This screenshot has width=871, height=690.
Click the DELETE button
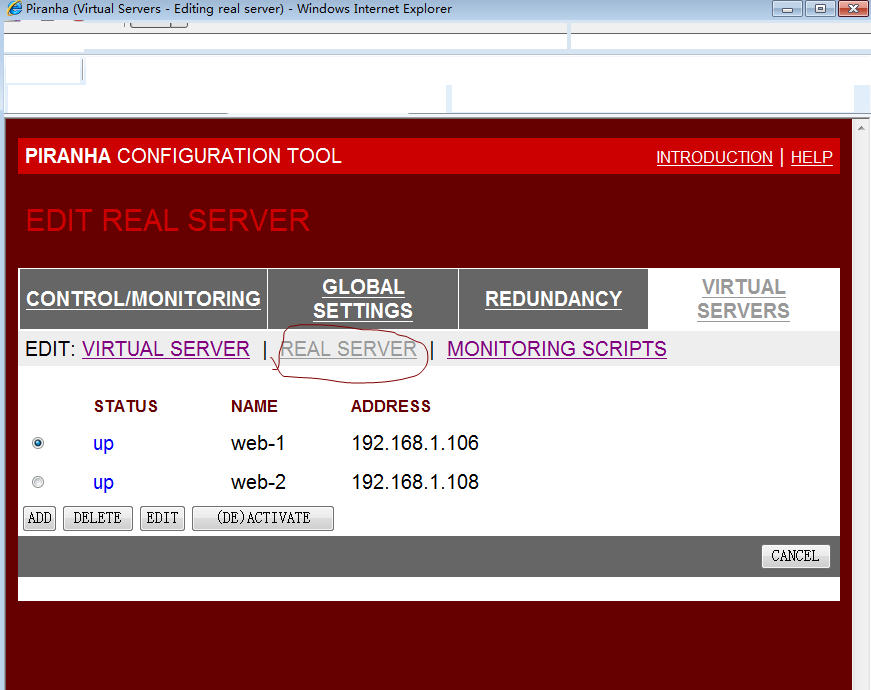98,518
